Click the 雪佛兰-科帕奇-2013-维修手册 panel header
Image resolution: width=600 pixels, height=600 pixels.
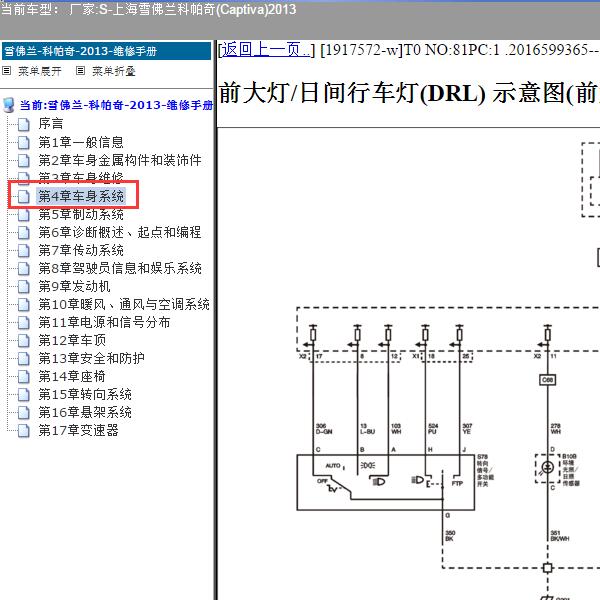coord(106,51)
